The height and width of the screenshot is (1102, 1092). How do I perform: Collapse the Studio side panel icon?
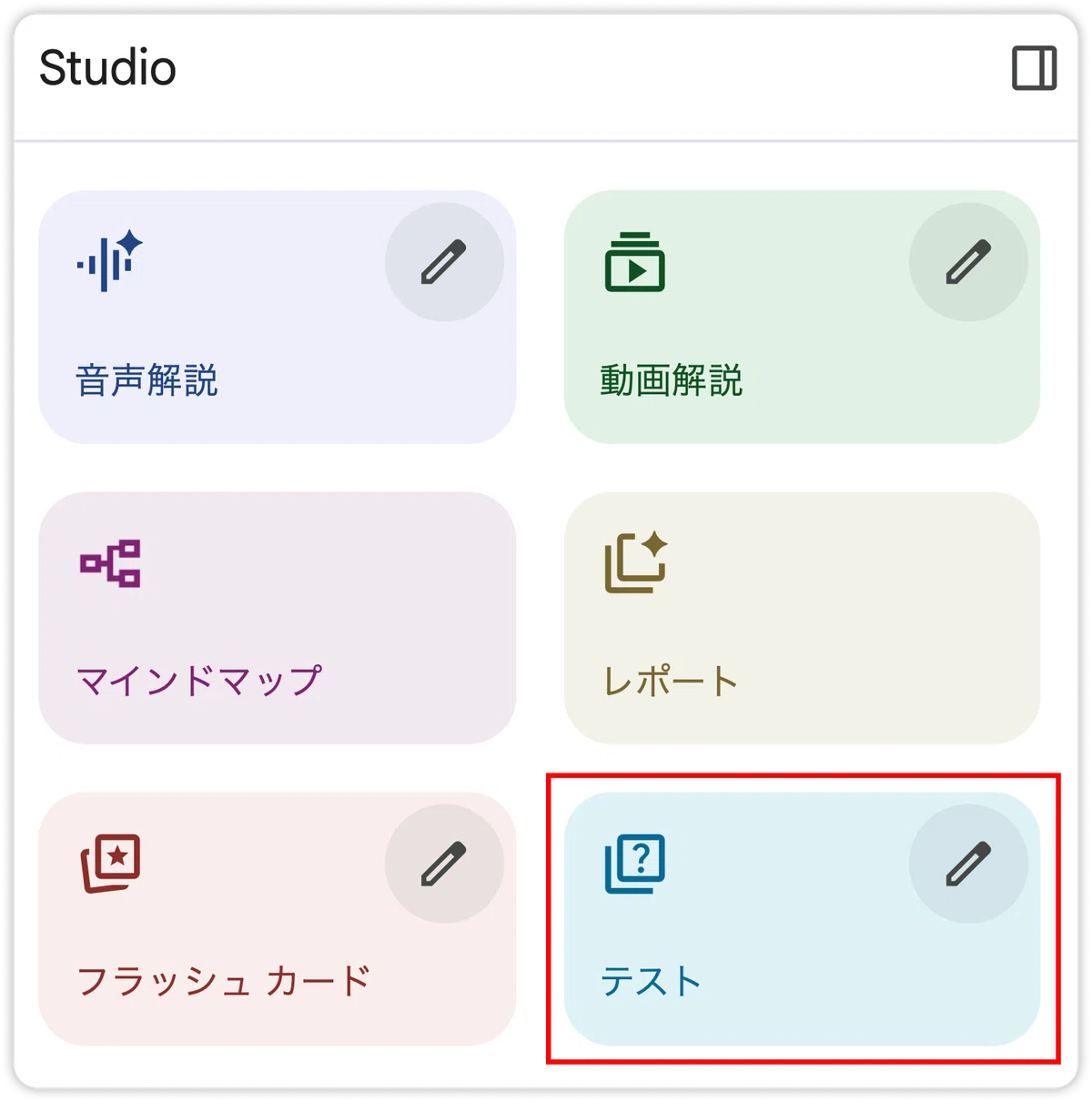pyautogui.click(x=1035, y=68)
